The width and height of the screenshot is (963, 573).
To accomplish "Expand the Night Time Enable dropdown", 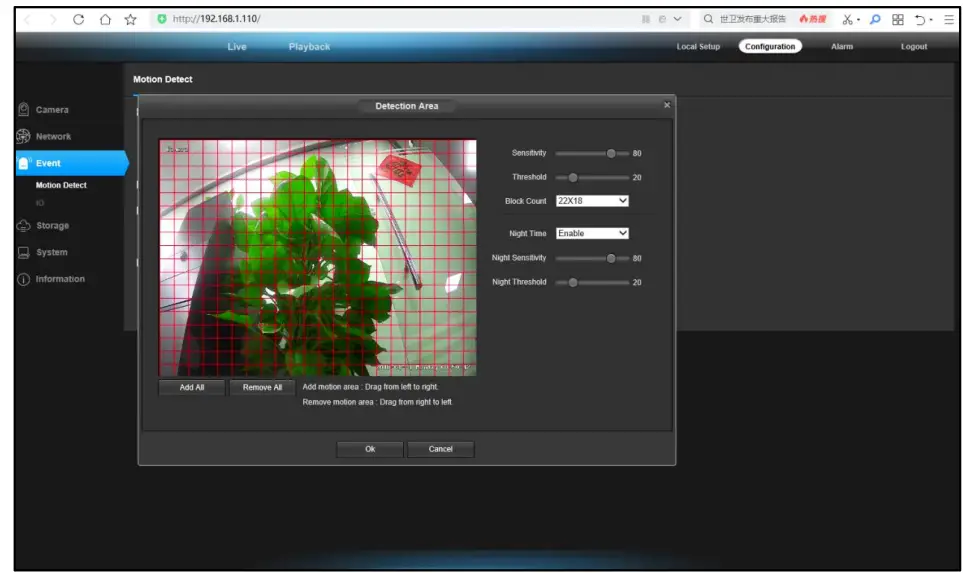I will [592, 233].
